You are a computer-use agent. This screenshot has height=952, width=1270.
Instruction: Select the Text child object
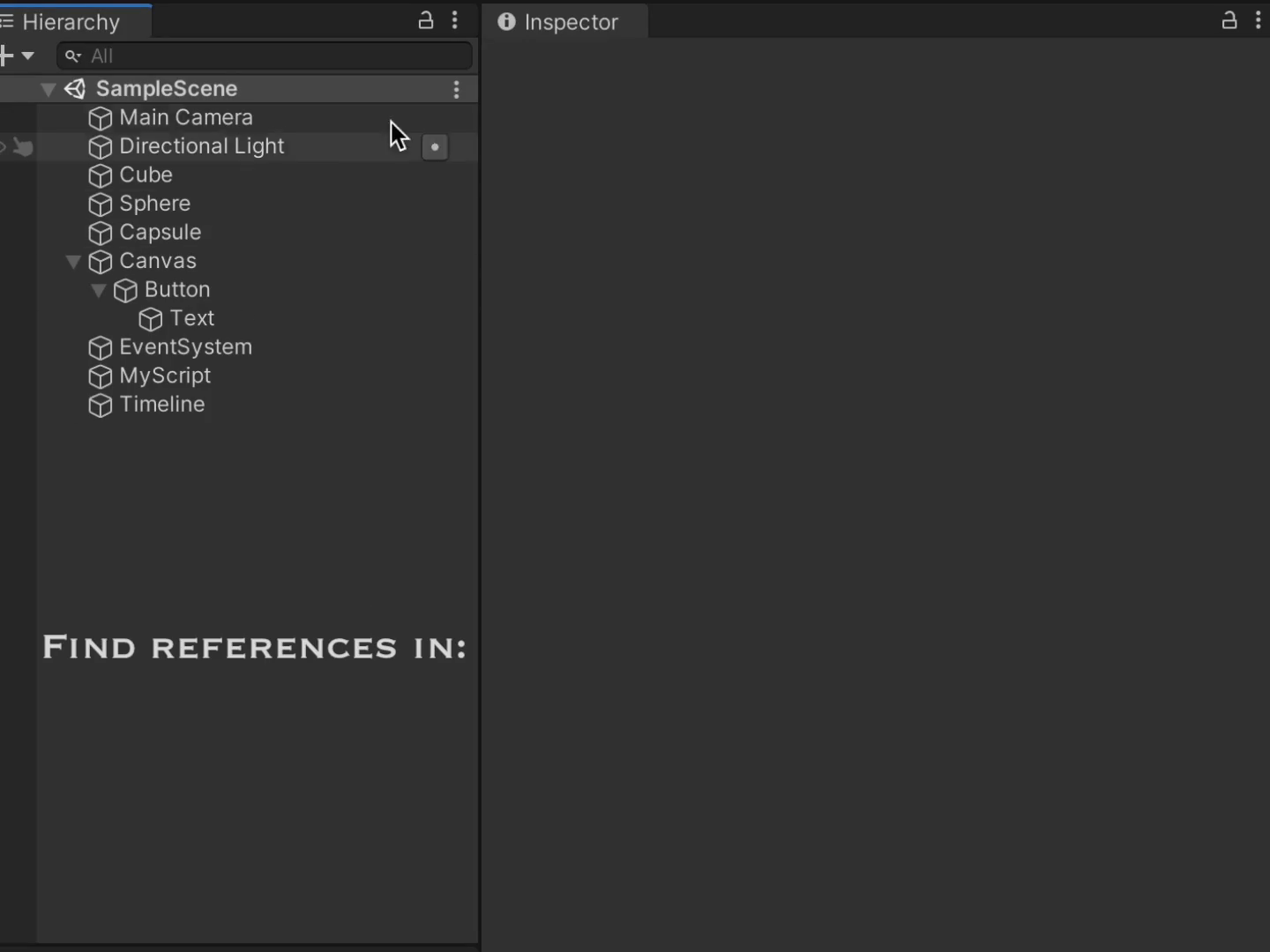pyautogui.click(x=191, y=318)
